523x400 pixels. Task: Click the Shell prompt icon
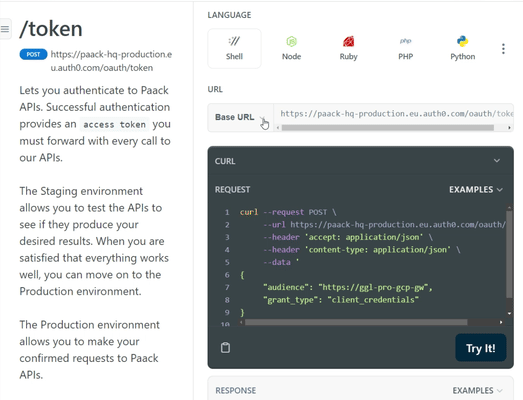click(234, 41)
